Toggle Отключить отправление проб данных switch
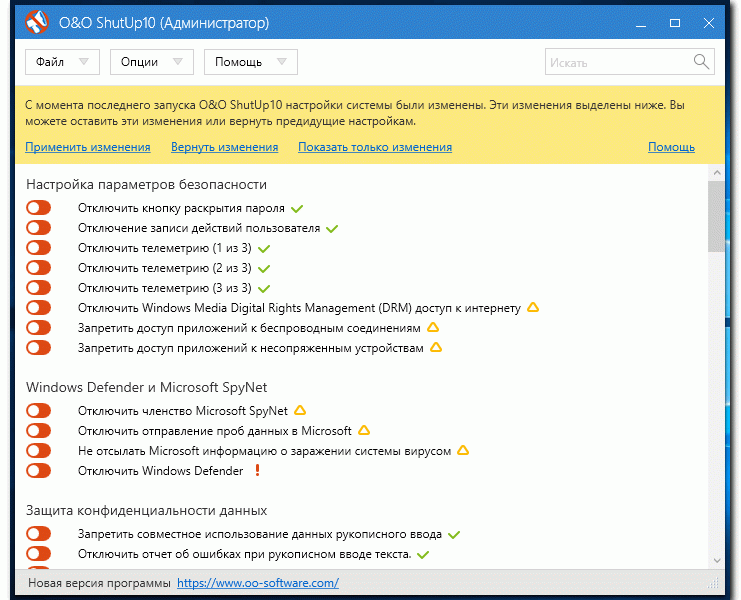Viewport: 741px width, 600px height. [x=39, y=430]
